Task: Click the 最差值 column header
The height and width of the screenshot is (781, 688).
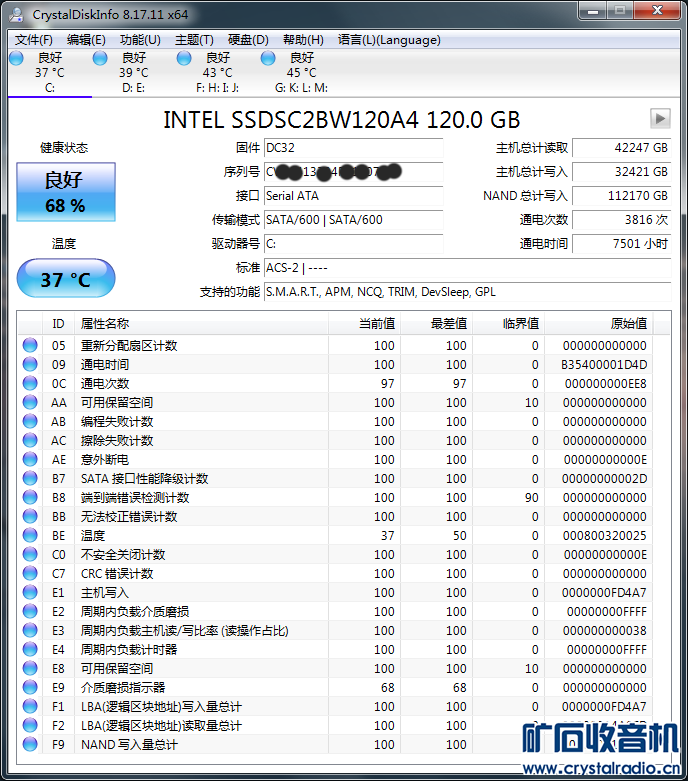Action: pos(437,324)
